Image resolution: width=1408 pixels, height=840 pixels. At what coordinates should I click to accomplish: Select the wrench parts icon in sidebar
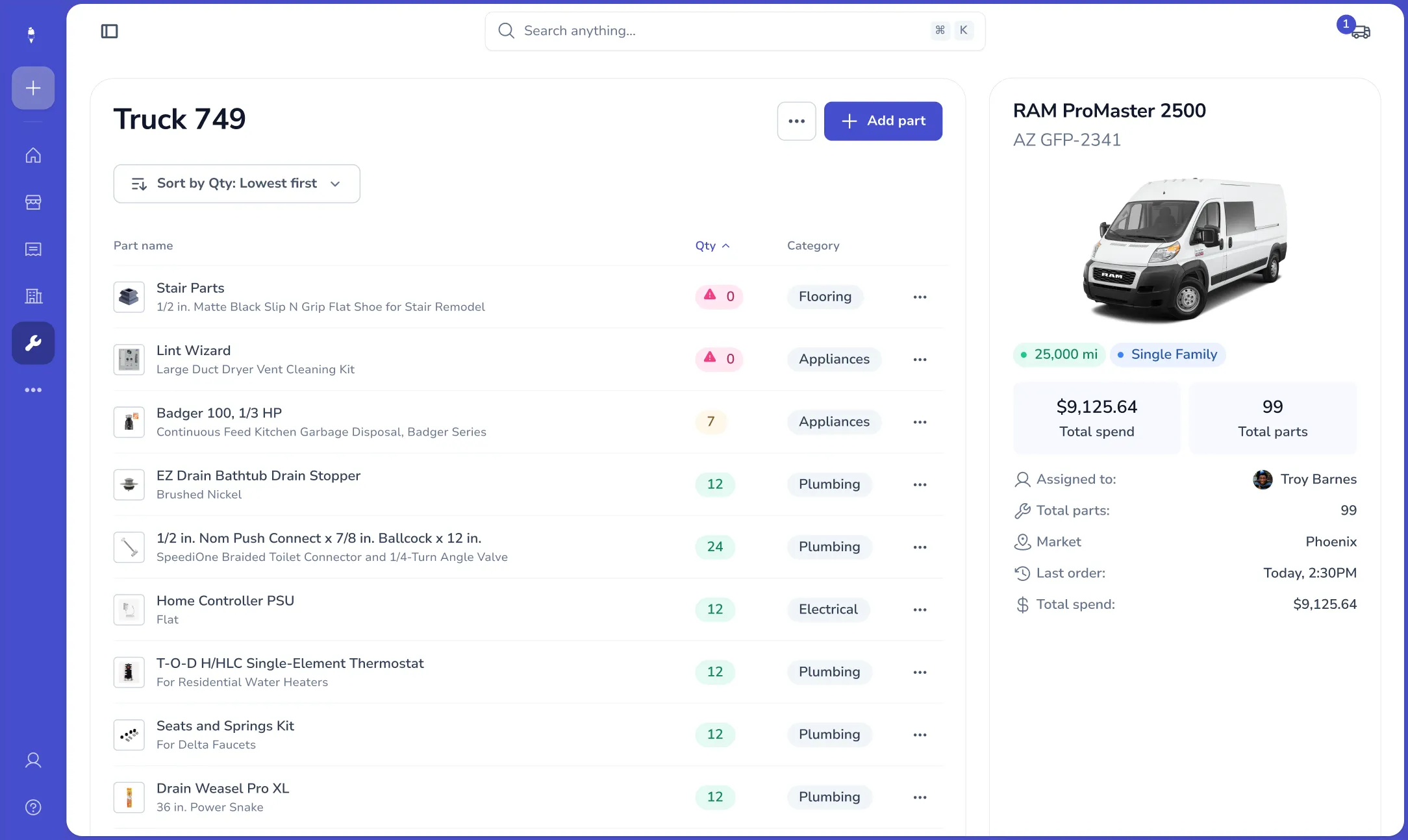[33, 343]
